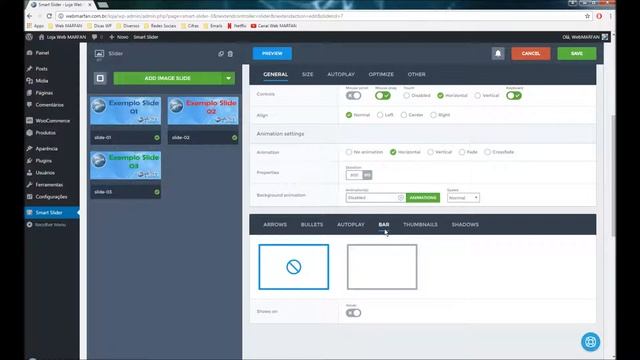Screen dimensions: 640x360
Task: Open Netflix bookmark
Action: click(237, 26)
